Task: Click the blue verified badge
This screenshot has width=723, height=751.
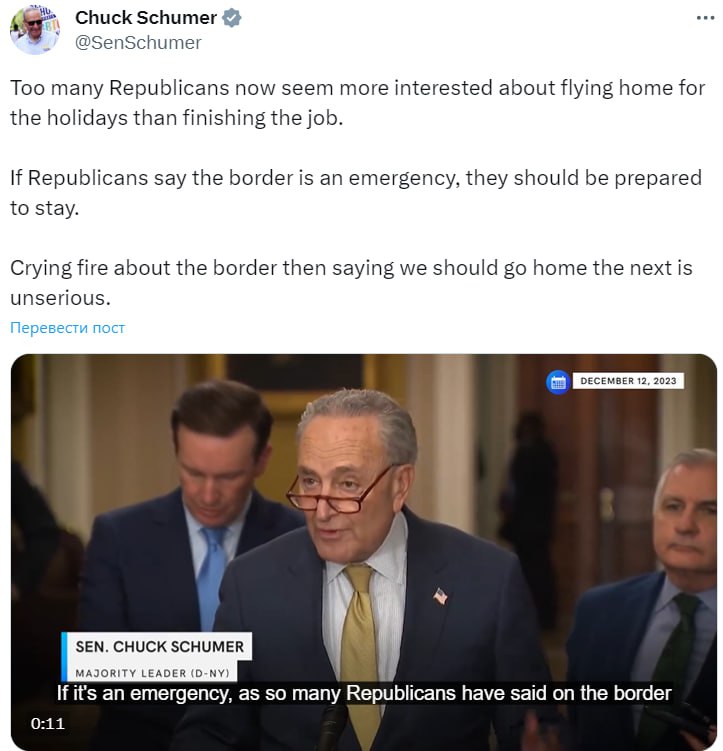Action: click(x=232, y=18)
